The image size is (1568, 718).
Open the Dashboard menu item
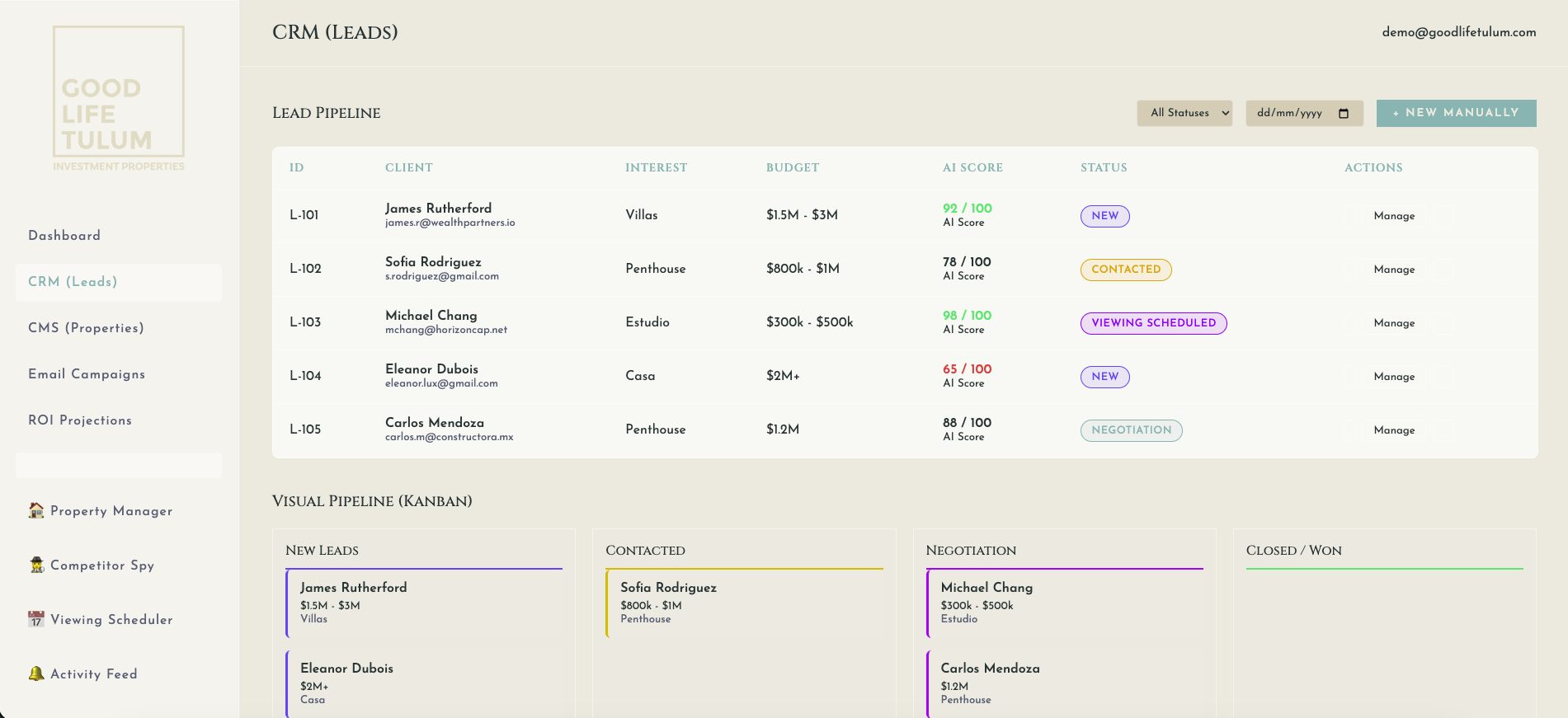pyautogui.click(x=64, y=236)
